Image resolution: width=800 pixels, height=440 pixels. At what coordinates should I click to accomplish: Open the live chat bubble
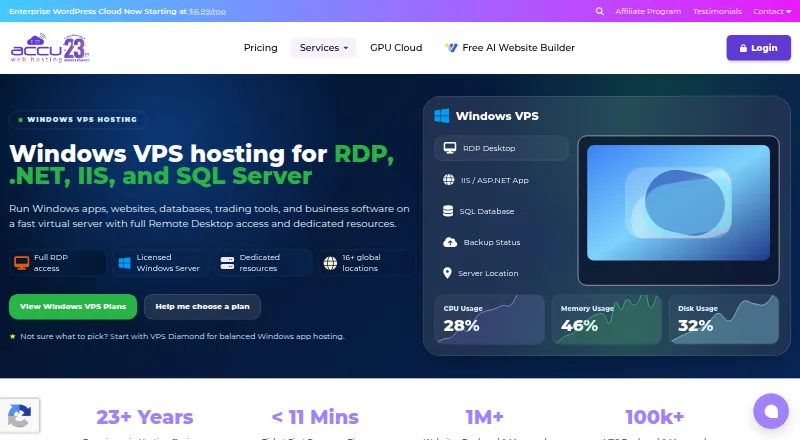[771, 411]
